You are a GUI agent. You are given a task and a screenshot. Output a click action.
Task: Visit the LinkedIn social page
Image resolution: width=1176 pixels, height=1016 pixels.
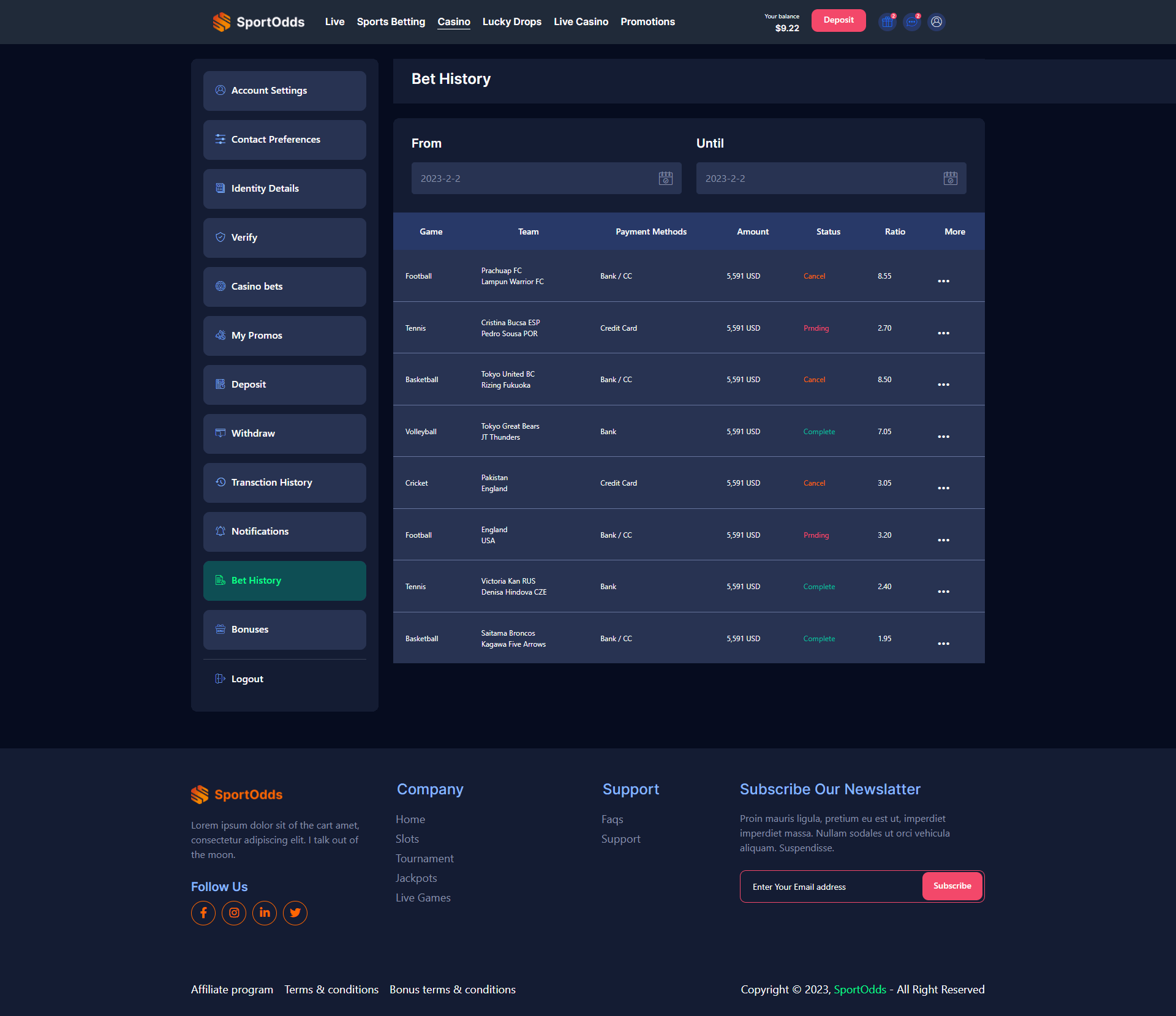pos(265,913)
